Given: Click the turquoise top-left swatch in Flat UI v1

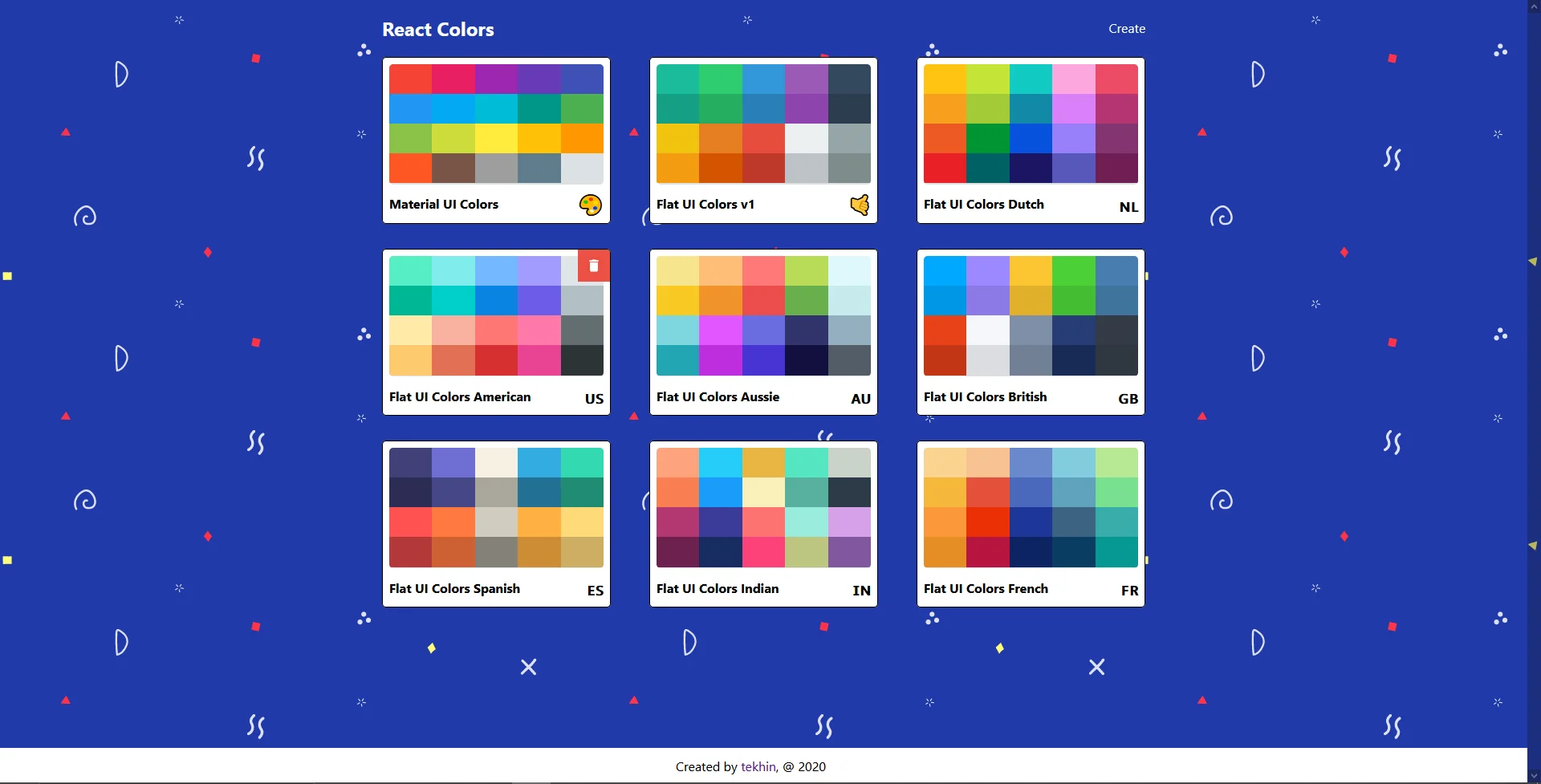Looking at the screenshot, I should point(677,79).
